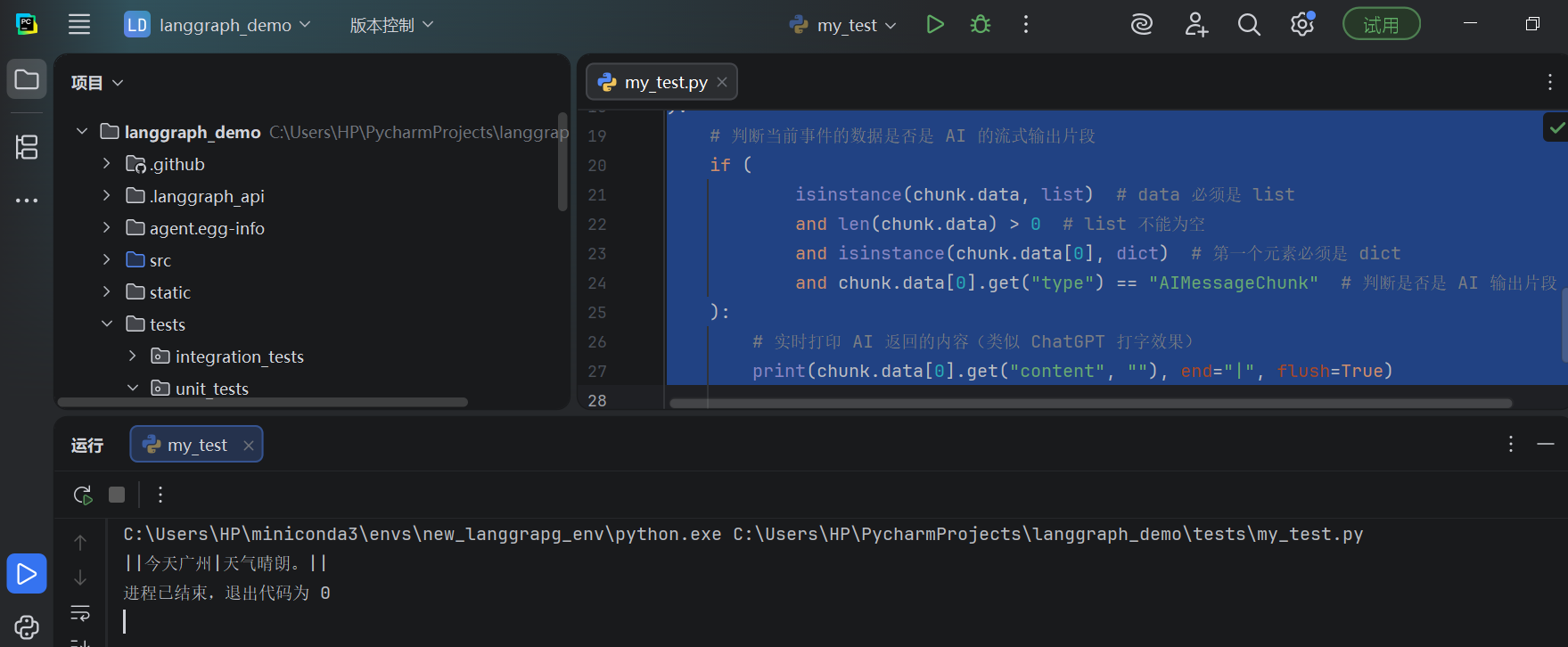The height and width of the screenshot is (647, 1568).
Task: Click the 今天广州 console output line
Action: click(x=226, y=563)
